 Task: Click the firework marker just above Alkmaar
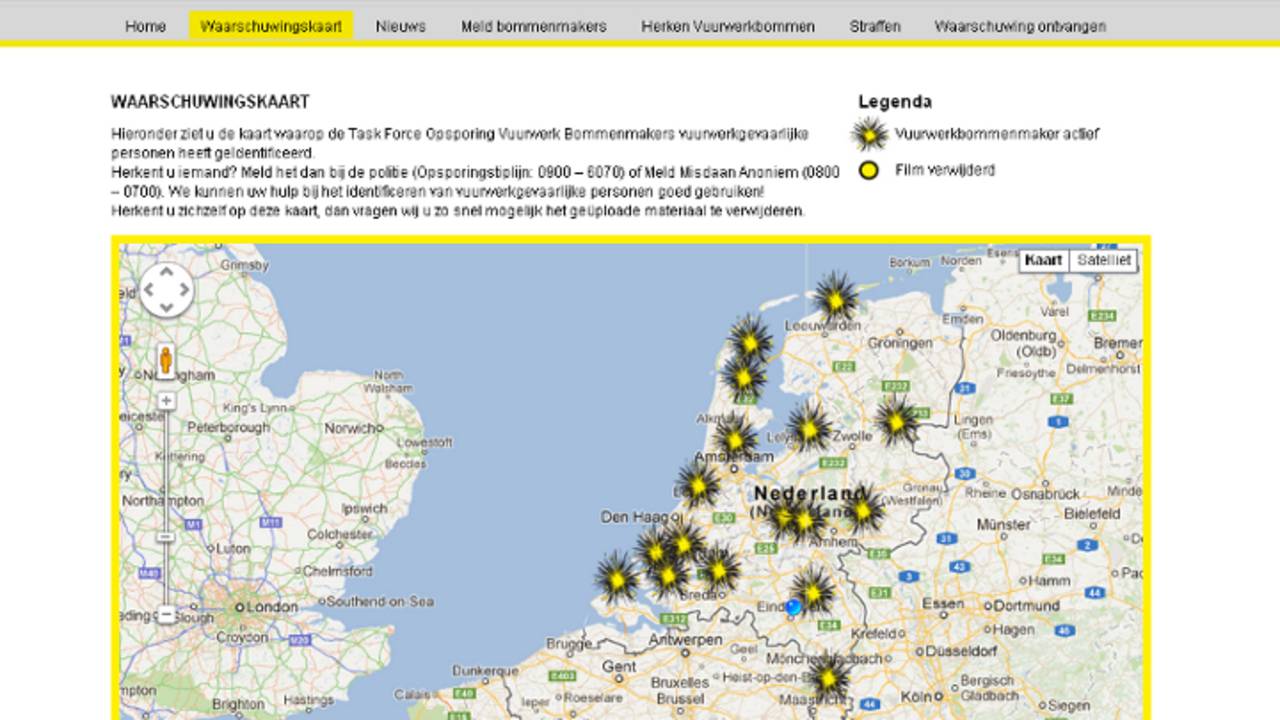[743, 377]
